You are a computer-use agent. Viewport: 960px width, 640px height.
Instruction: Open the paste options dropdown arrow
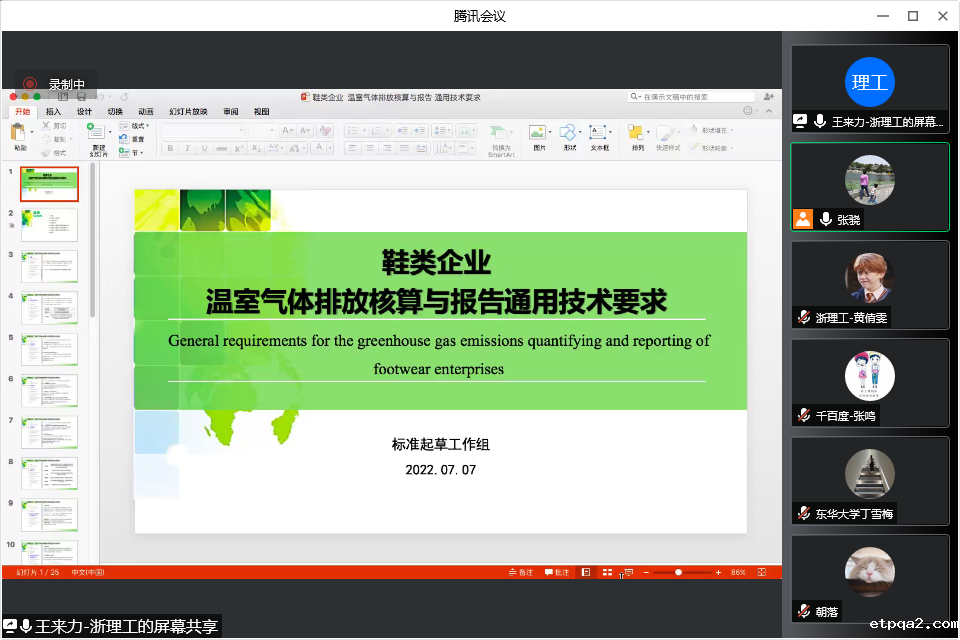[32, 132]
